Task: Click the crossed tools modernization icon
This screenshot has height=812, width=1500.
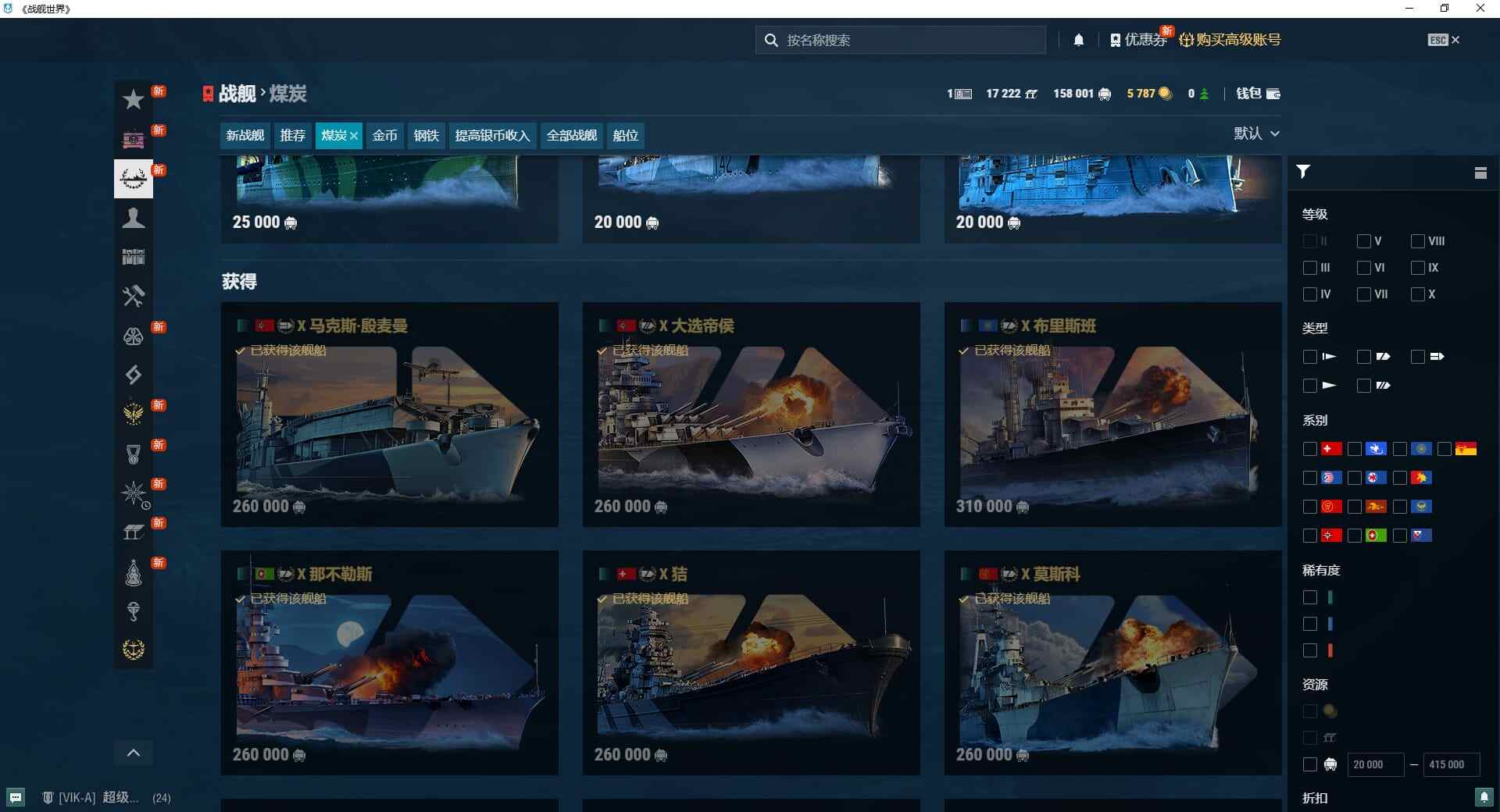Action: click(134, 297)
